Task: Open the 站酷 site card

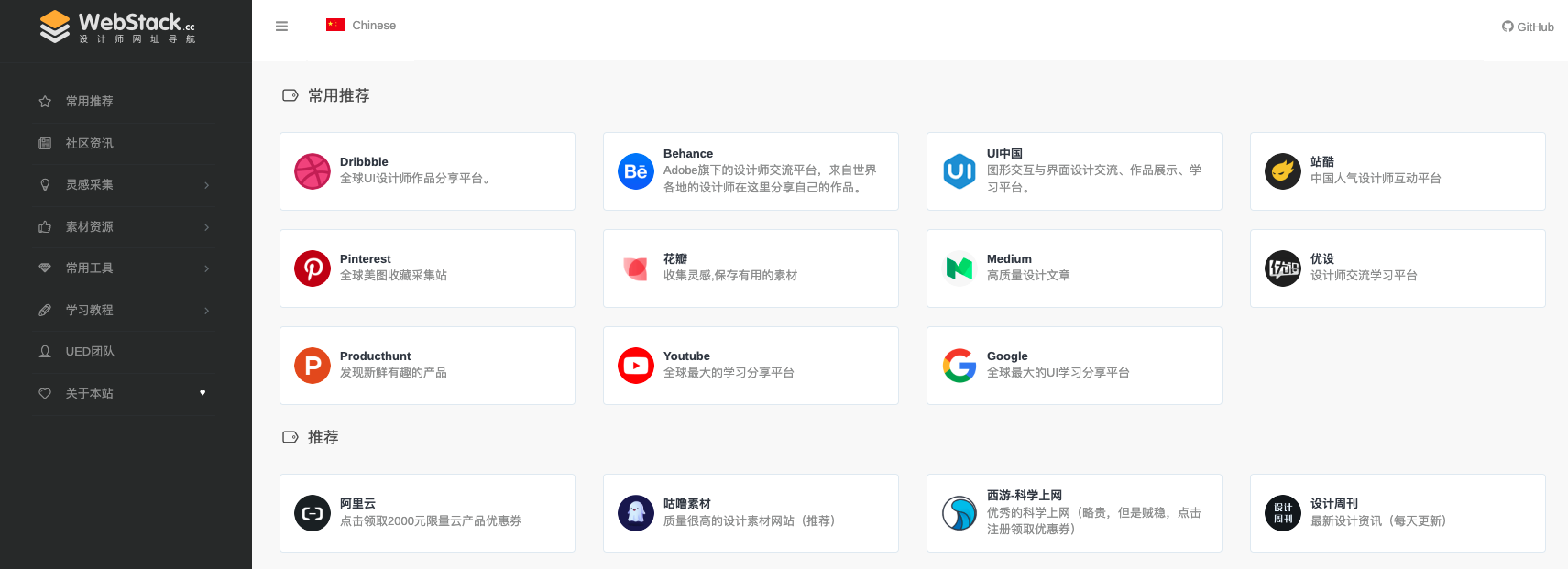Action: pos(1397,171)
